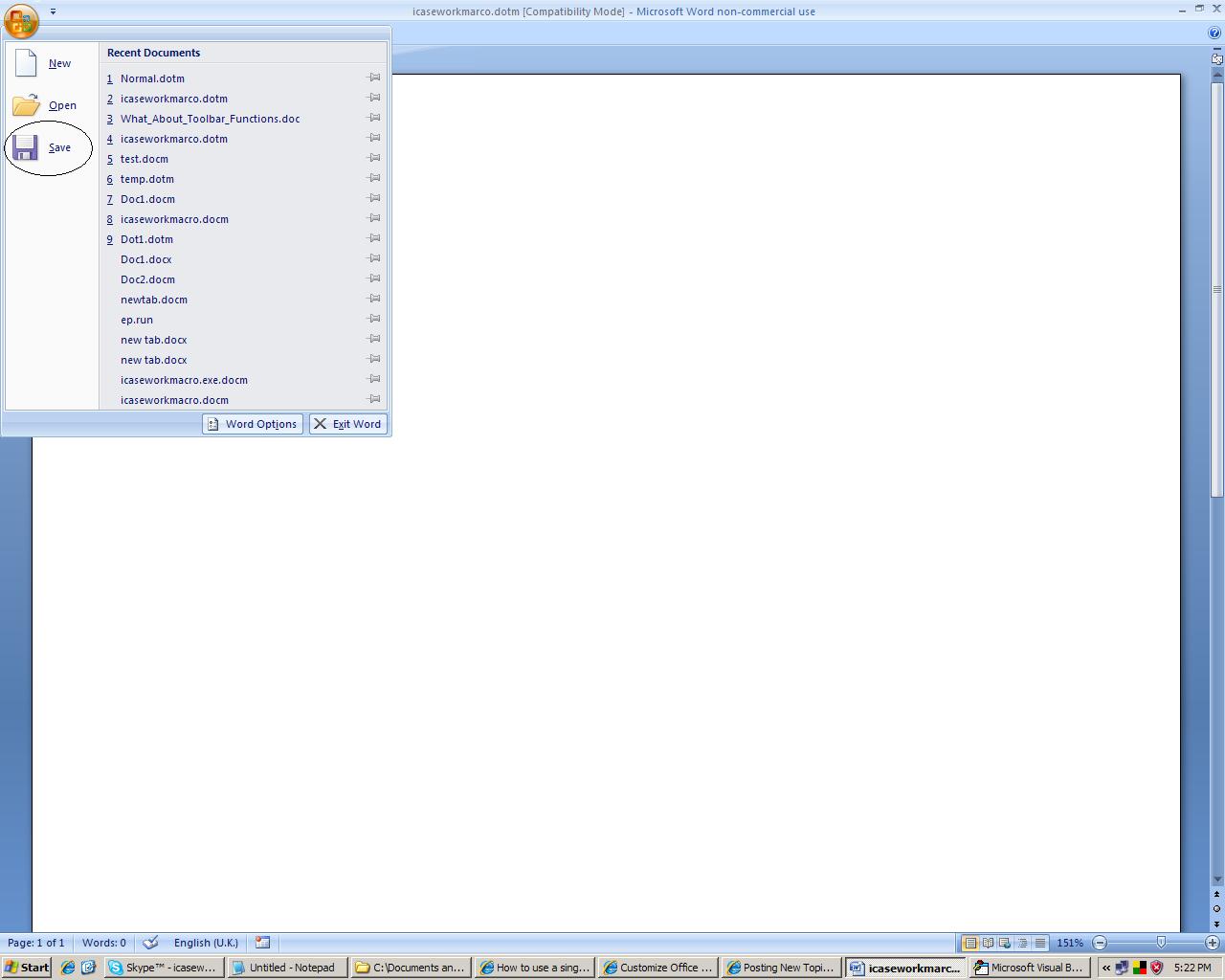Screen dimensions: 1225x980
Task: Switch to Print Layout view
Action: click(969, 943)
